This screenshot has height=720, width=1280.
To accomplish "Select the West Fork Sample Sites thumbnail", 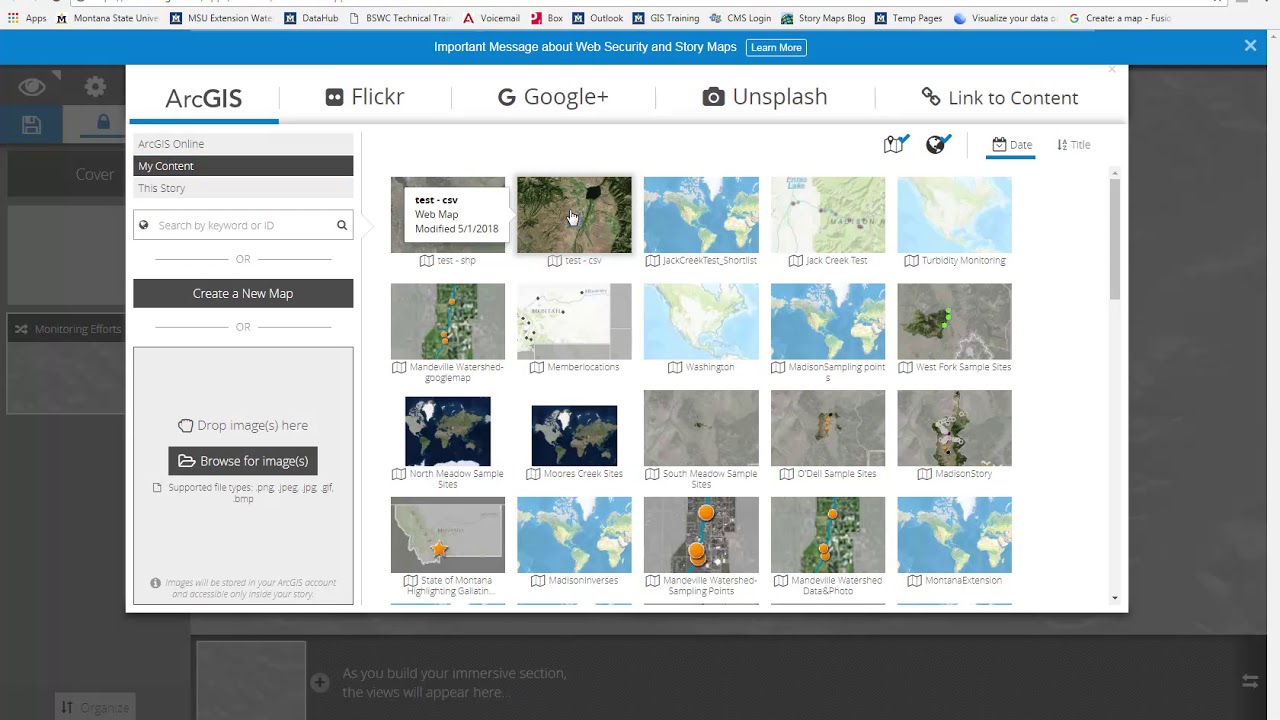I will click(954, 322).
